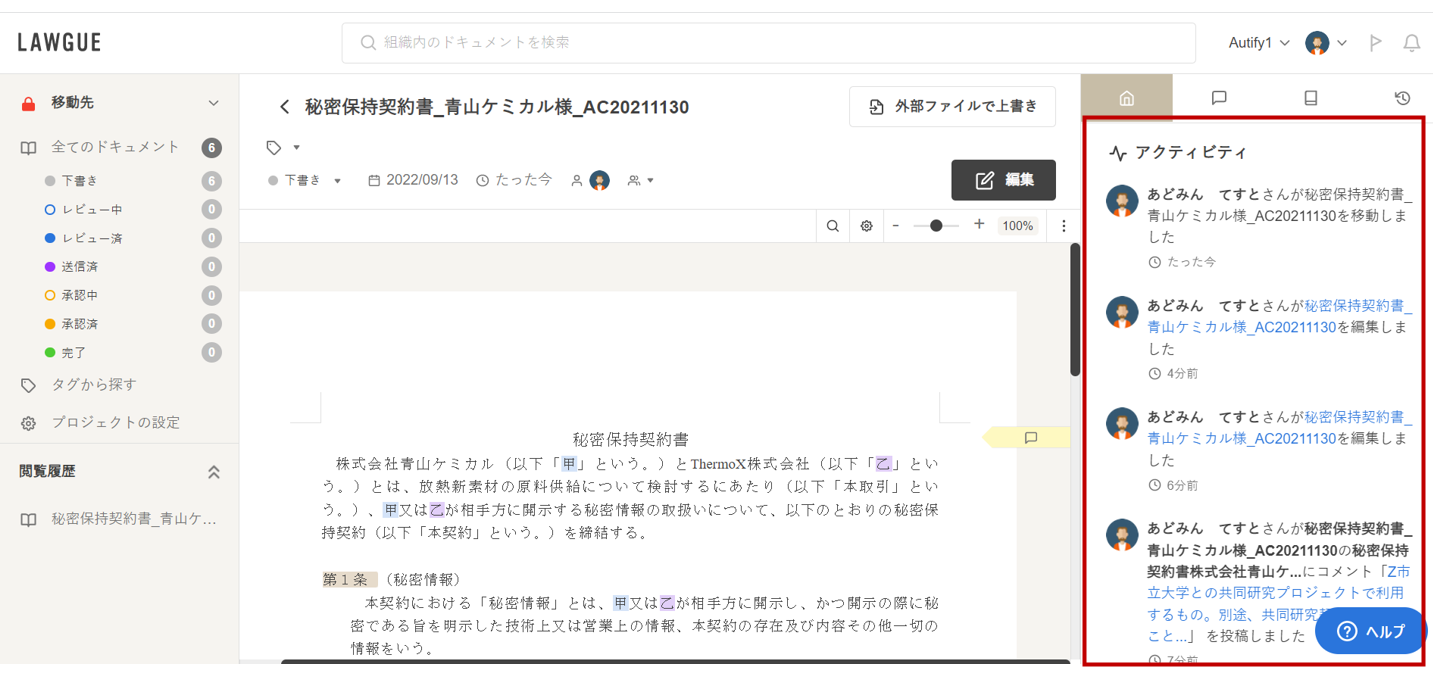Screen dimensions: 1433x690
Task: Click the back arrow beside document title
Action: (x=285, y=107)
